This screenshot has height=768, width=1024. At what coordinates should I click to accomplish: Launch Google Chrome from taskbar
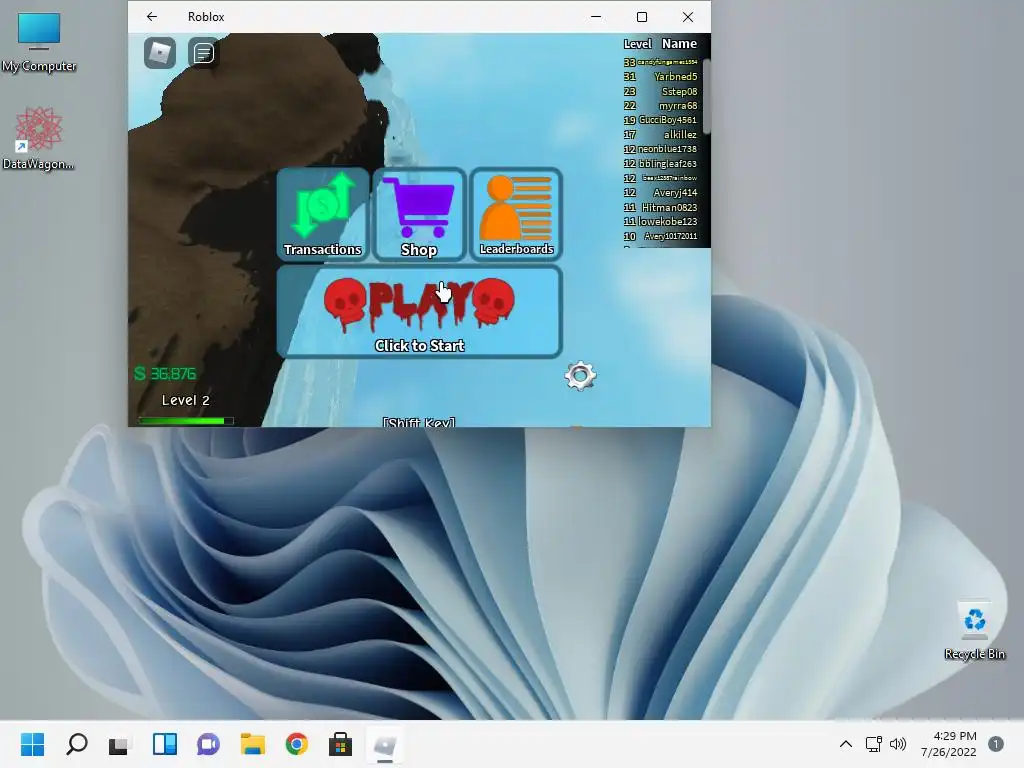[x=296, y=744]
